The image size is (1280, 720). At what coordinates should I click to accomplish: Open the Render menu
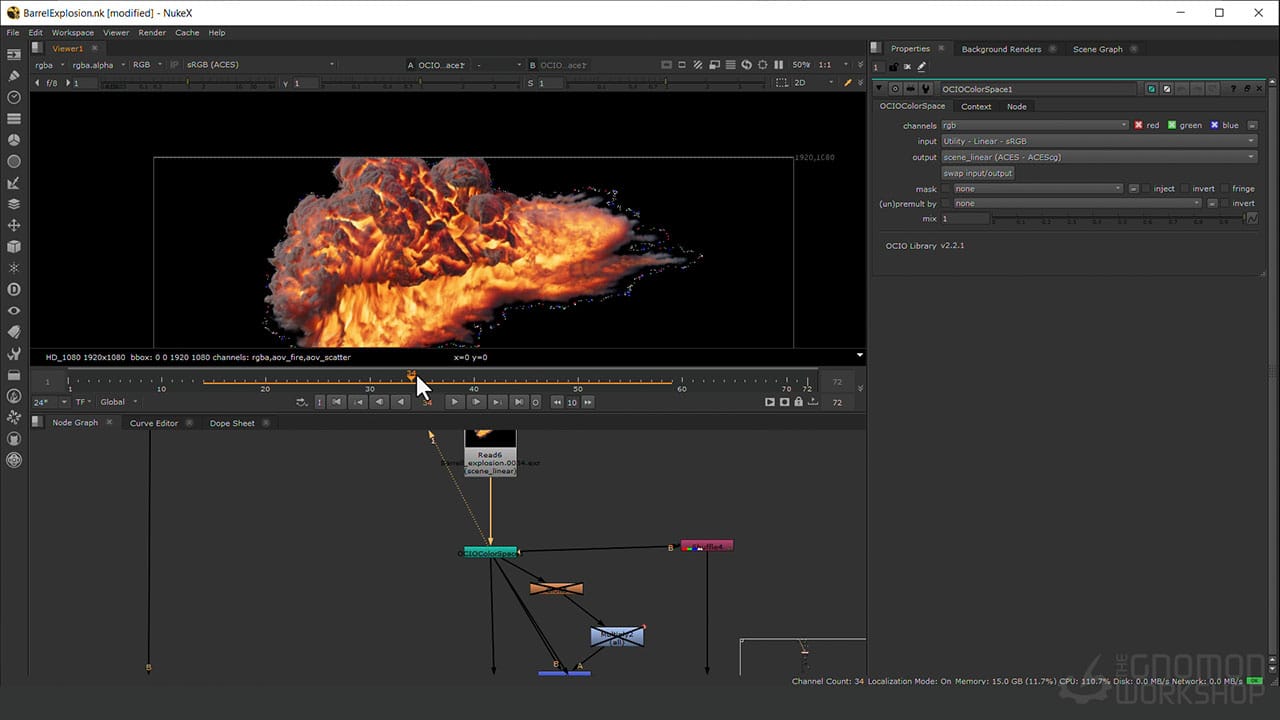click(152, 32)
